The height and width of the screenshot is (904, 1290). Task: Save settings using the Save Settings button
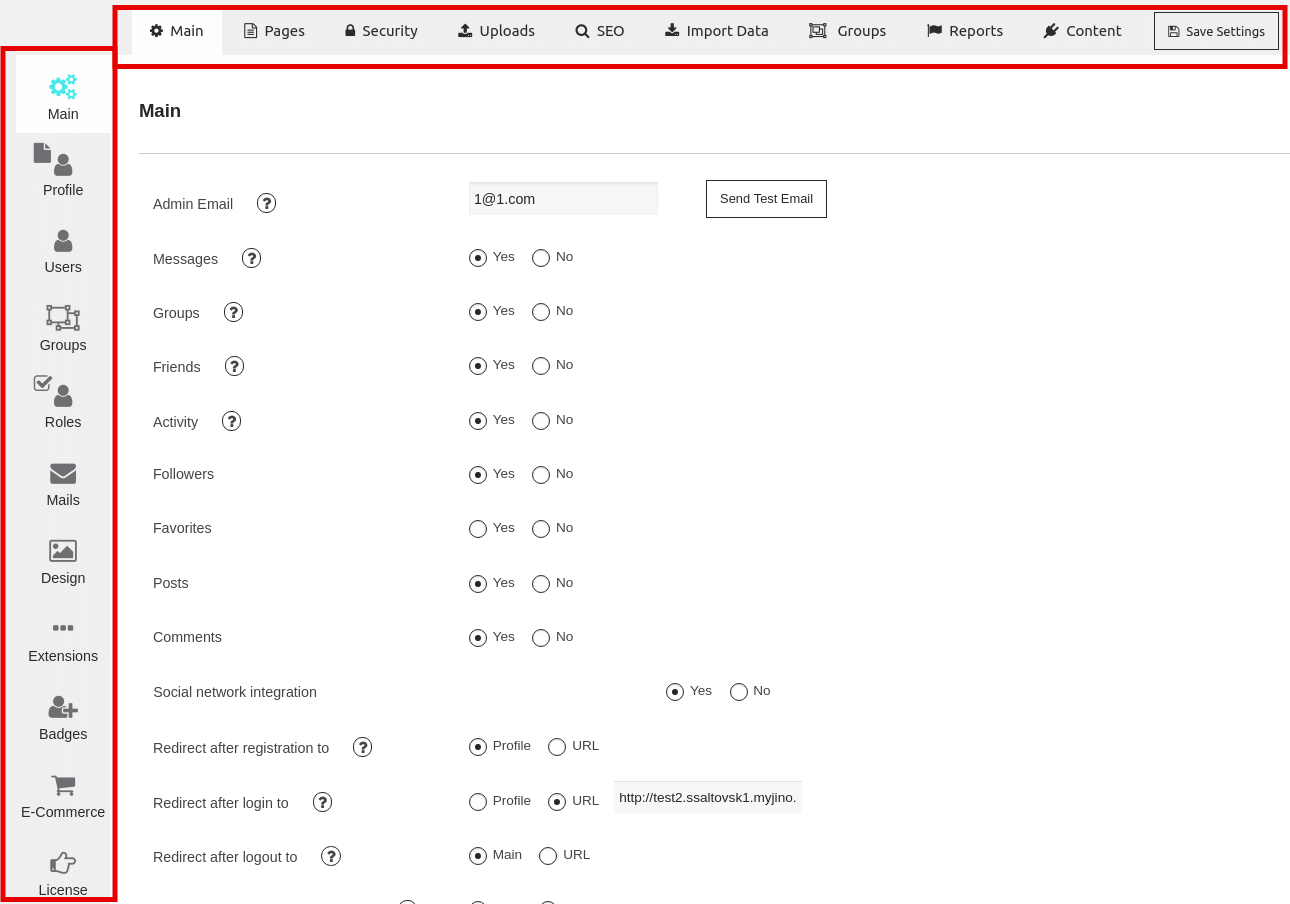1216,31
